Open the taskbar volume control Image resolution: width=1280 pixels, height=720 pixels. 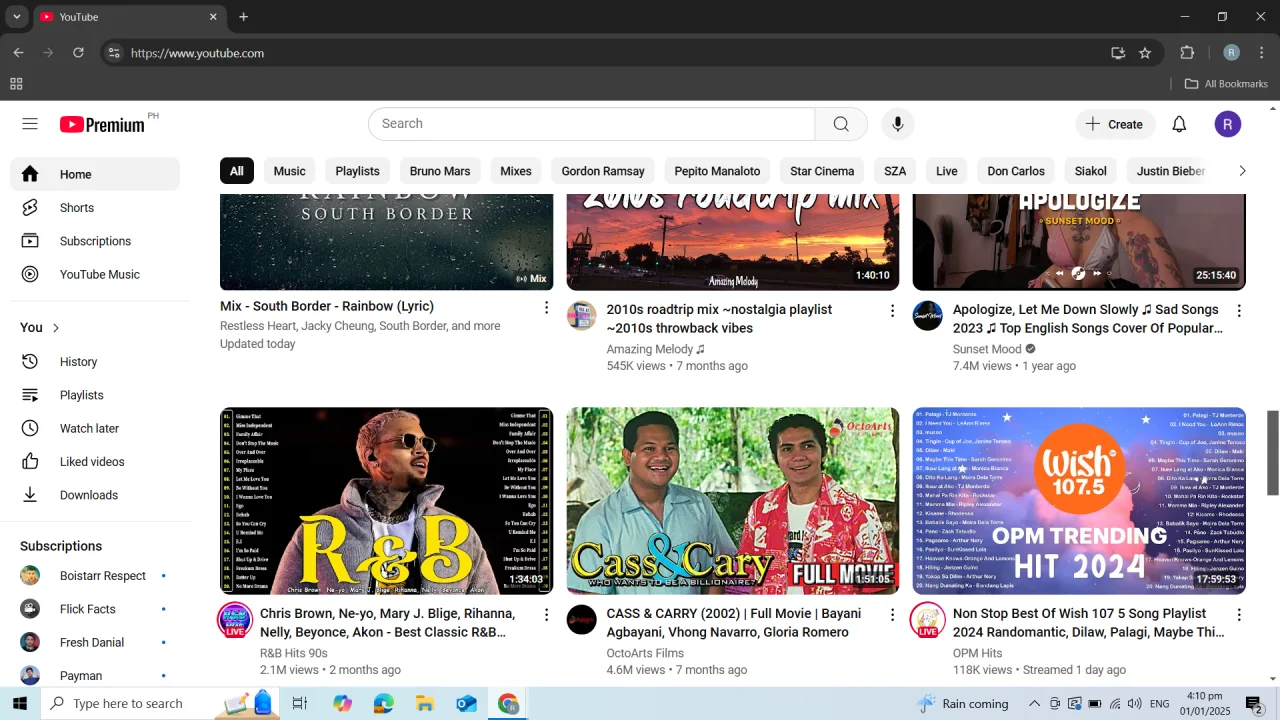[1134, 704]
